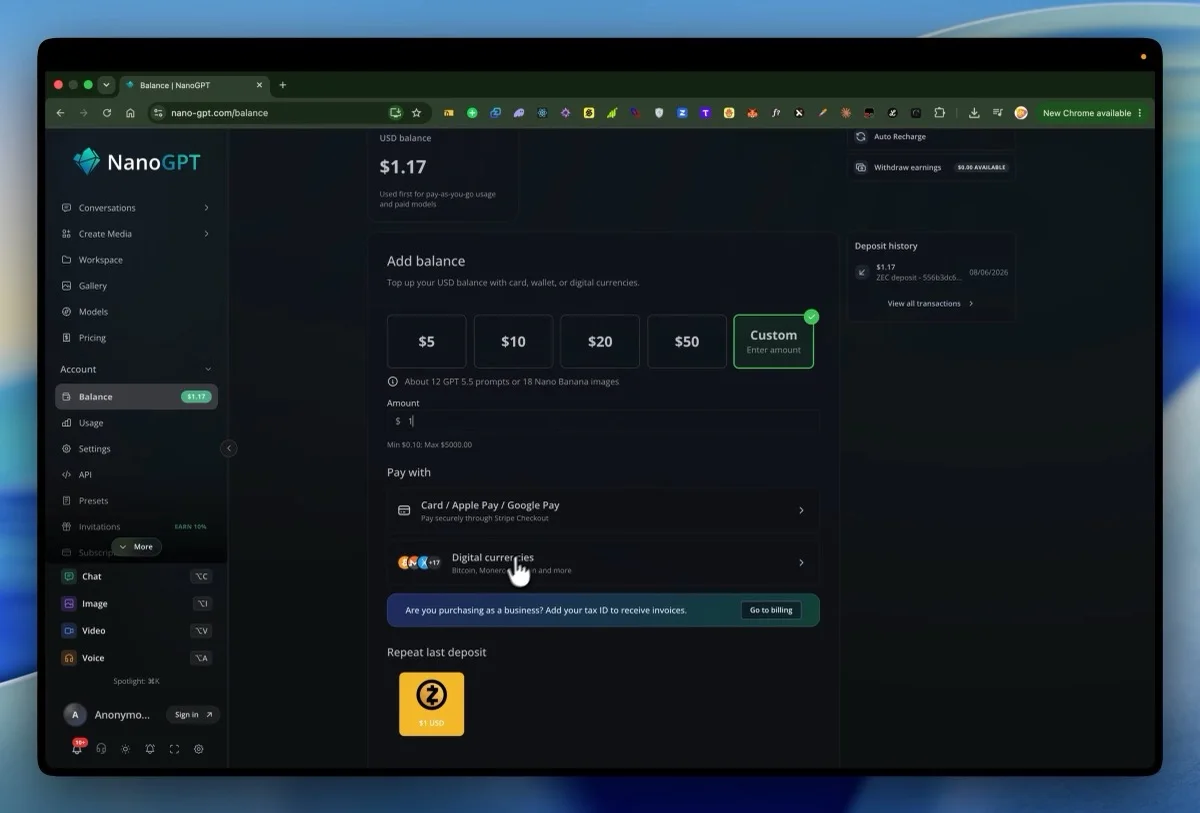This screenshot has height=813, width=1200.
Task: Click the alert bell icon in the sidebar footer
Action: coord(150,749)
